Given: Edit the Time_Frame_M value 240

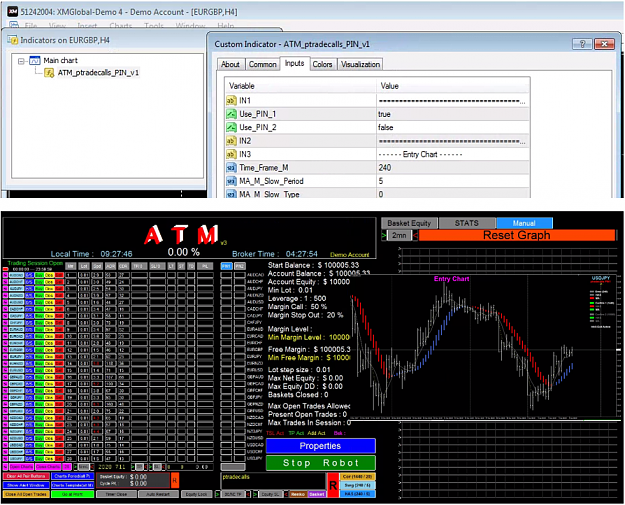Looking at the screenshot, I should click(x=453, y=168).
